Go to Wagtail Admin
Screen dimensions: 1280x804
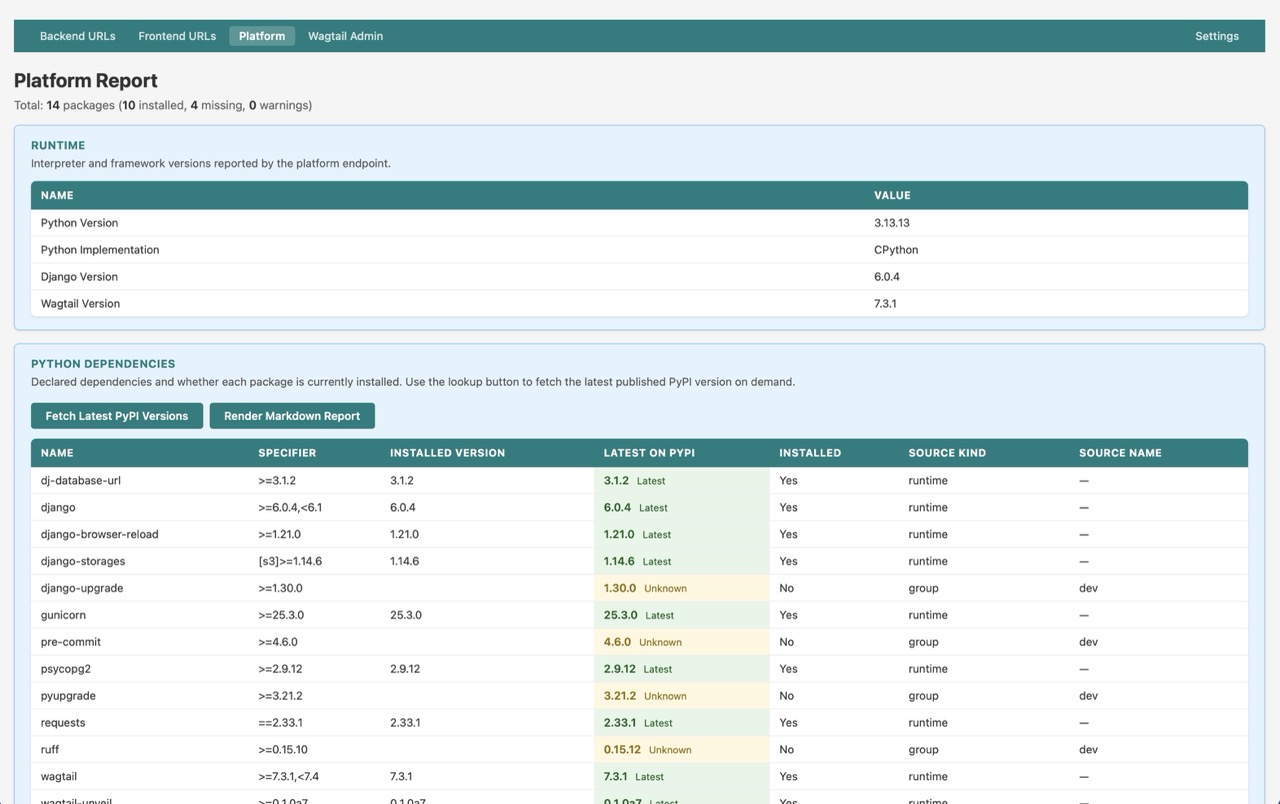[x=345, y=36]
